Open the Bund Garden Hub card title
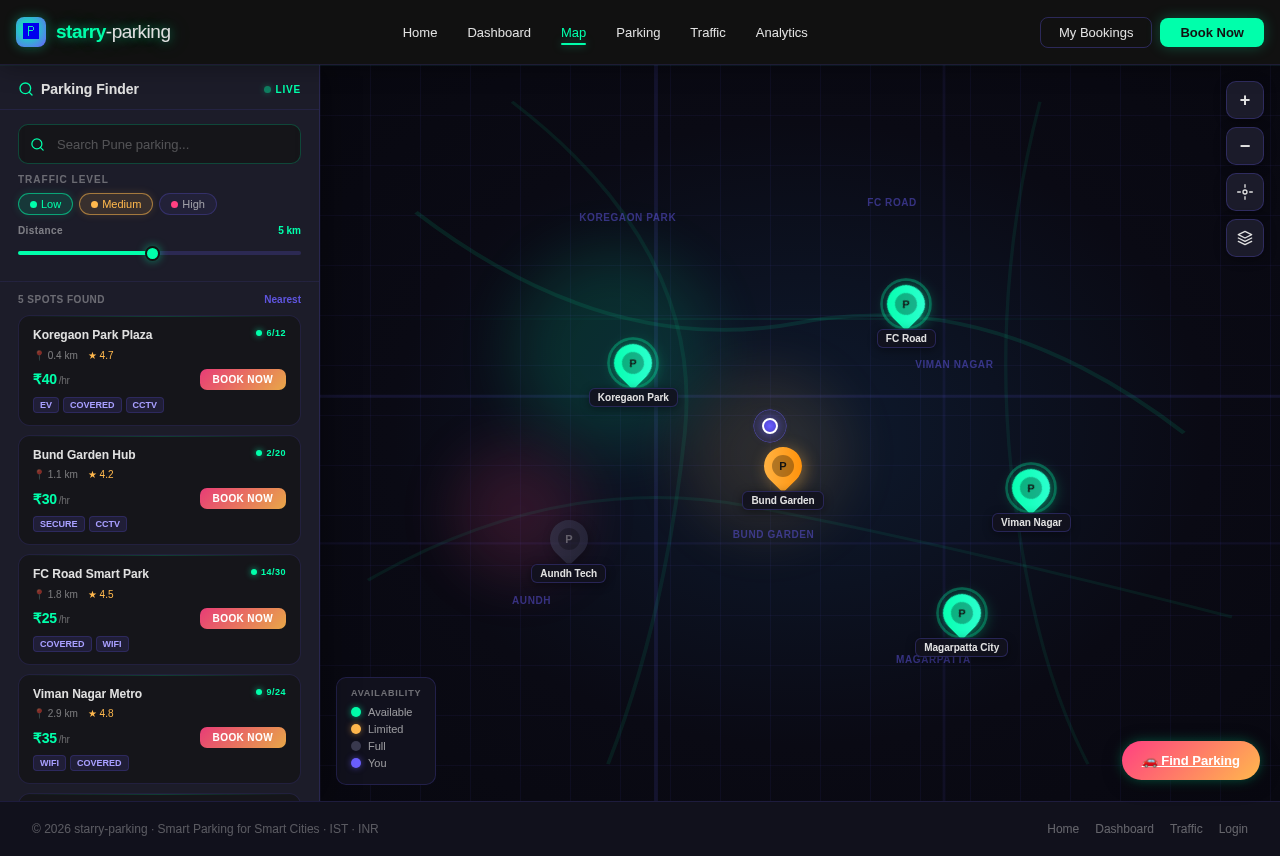The width and height of the screenshot is (1280, 856). [x=84, y=455]
